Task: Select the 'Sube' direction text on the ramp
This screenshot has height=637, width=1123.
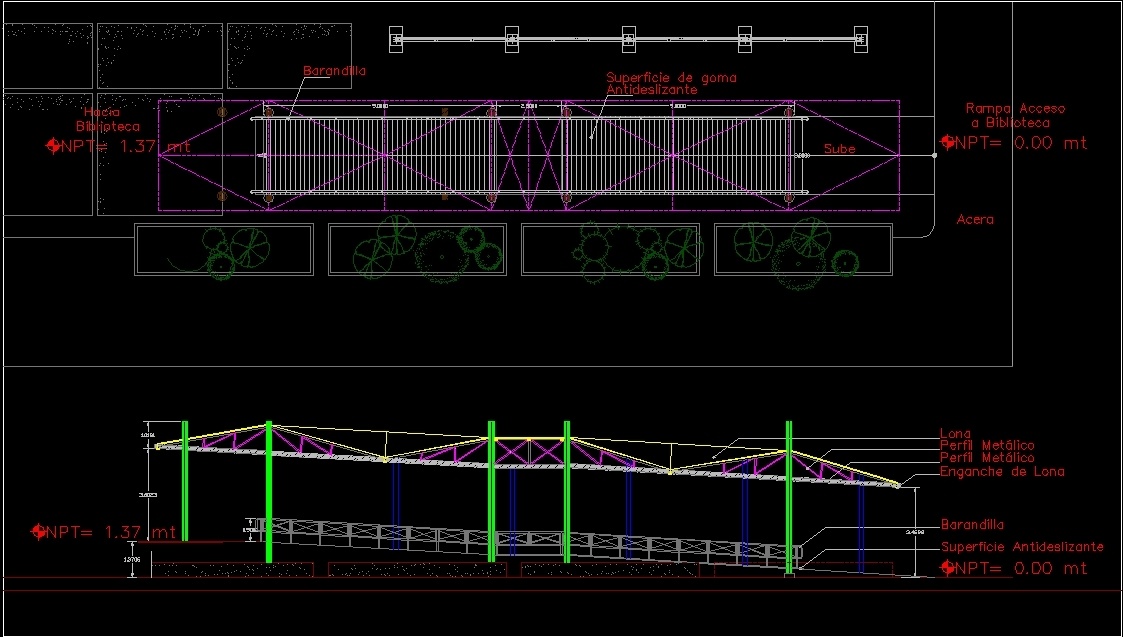Action: click(x=839, y=149)
